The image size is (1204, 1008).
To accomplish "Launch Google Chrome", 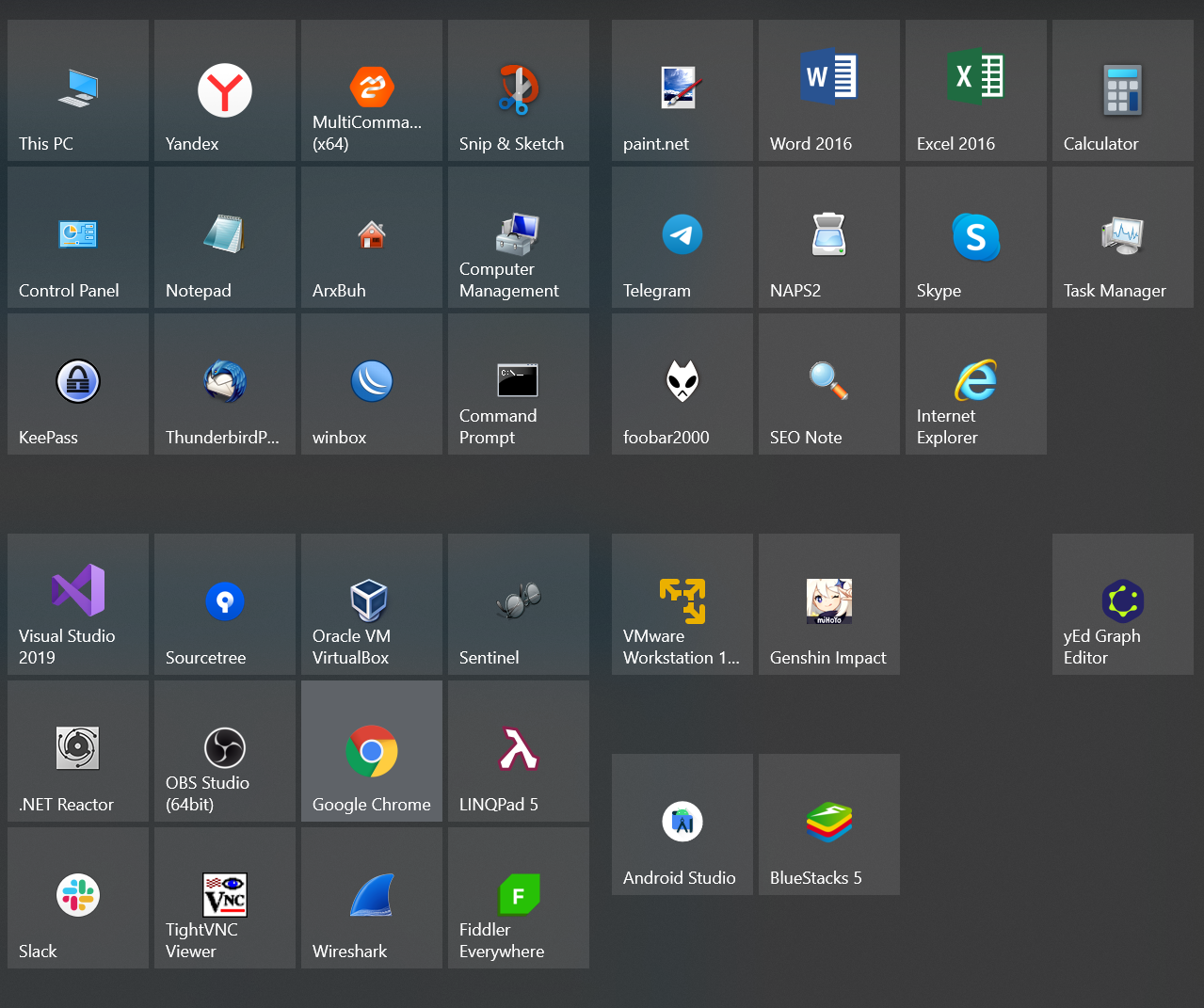I will (x=371, y=751).
